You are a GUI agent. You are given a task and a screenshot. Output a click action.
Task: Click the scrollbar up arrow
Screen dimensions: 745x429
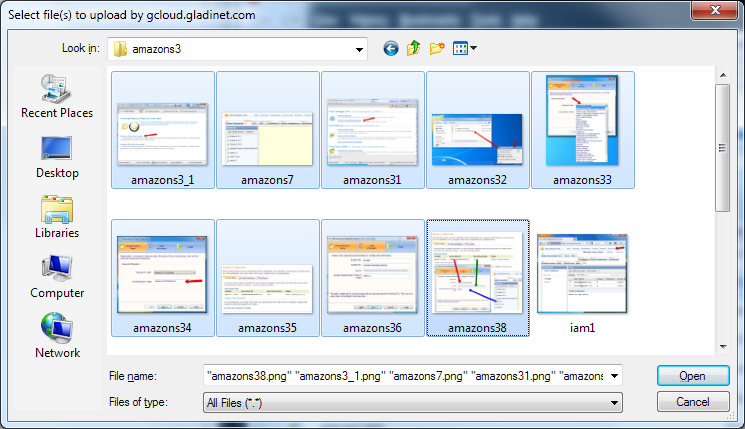[723, 76]
